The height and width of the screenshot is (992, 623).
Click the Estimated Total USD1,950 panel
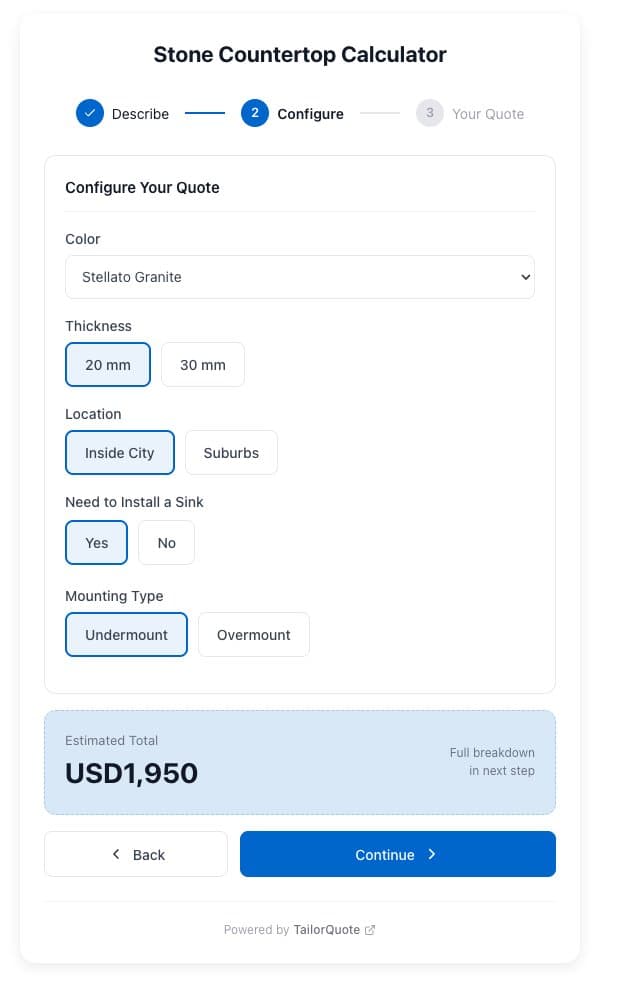tap(300, 762)
